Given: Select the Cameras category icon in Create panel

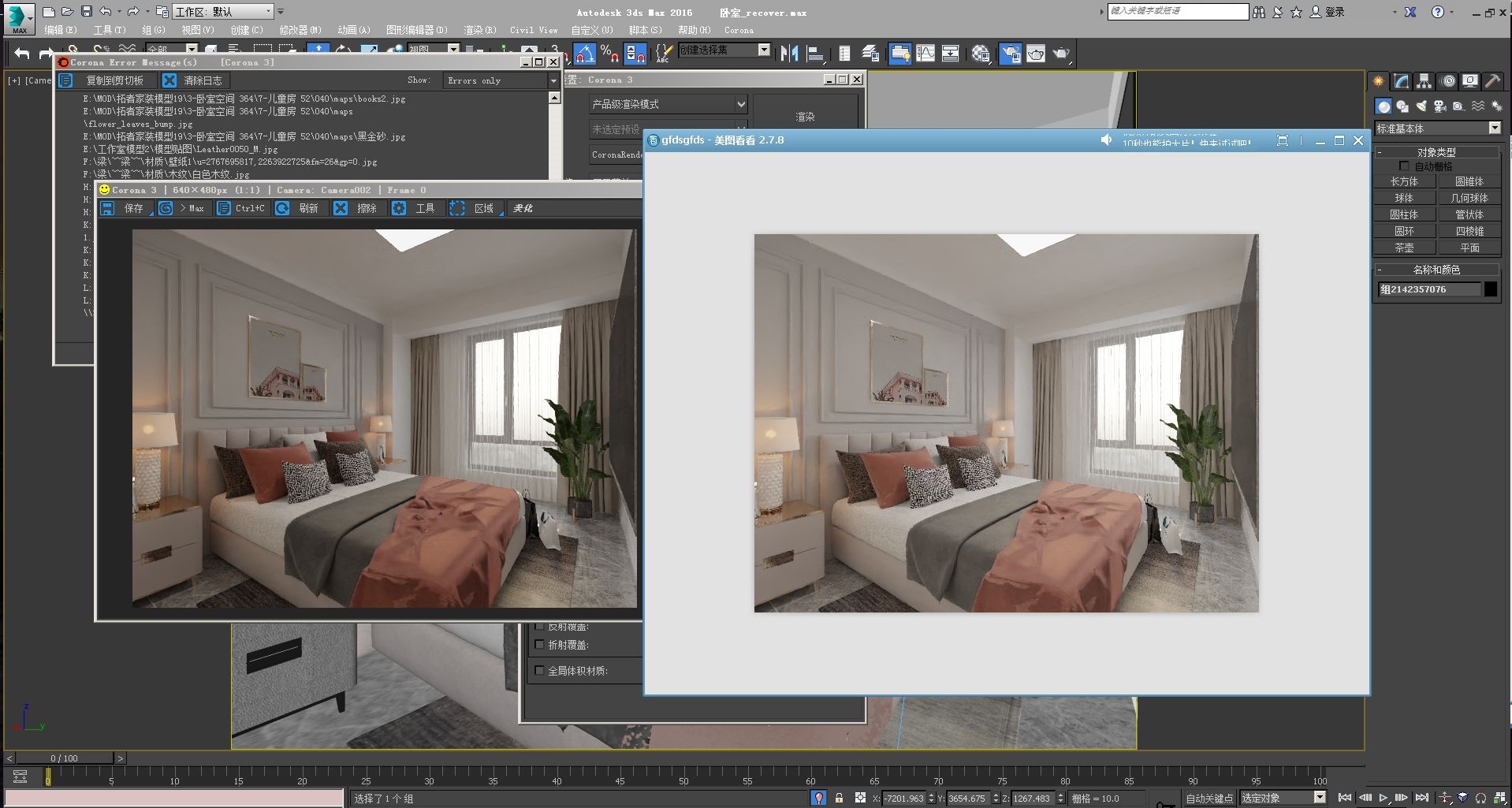Looking at the screenshot, I should point(1439,106).
